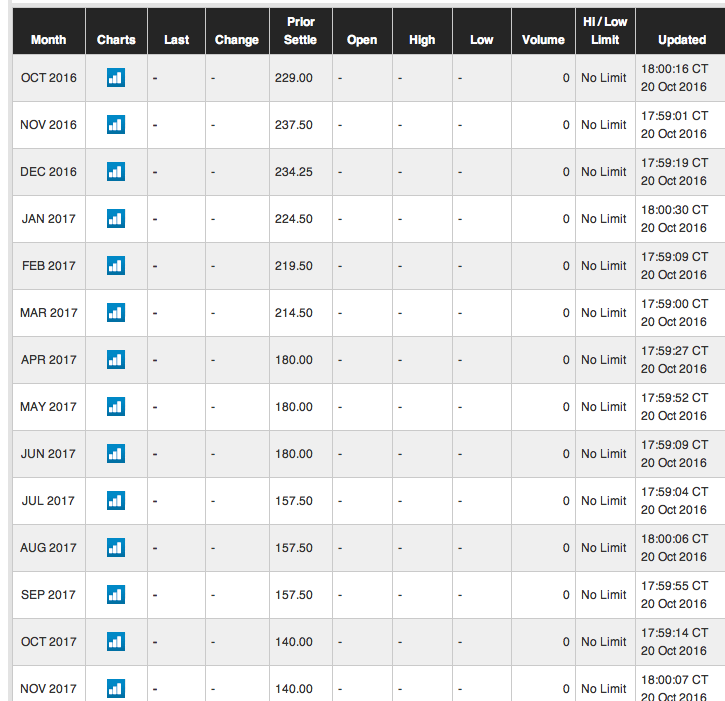Click the 229.00 prior settle value
The image size is (725, 701).
294,78
